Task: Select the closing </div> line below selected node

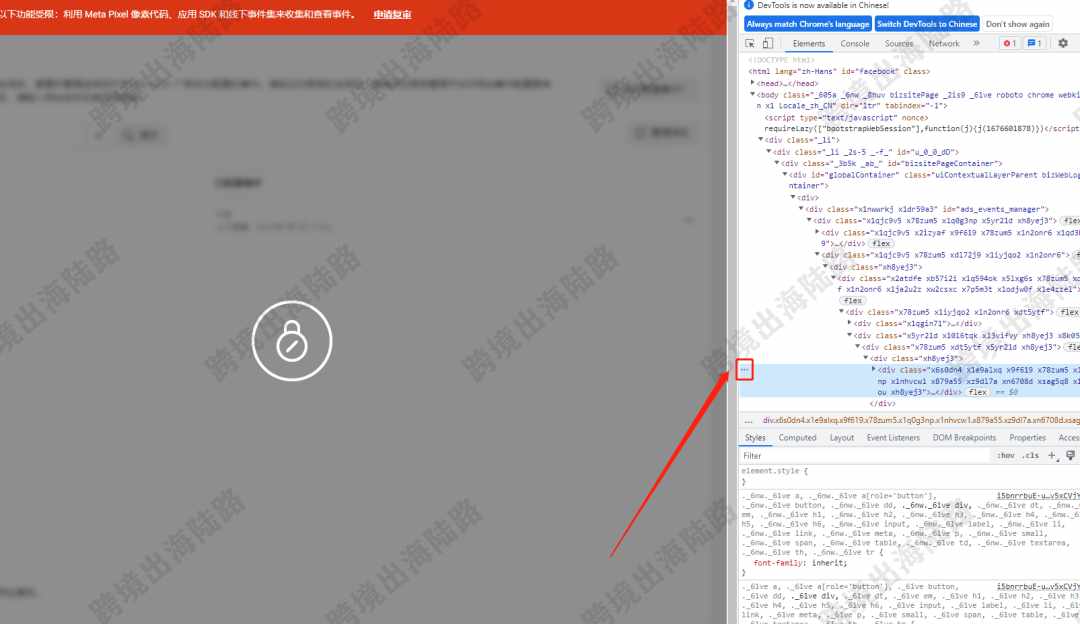Action: [882, 404]
